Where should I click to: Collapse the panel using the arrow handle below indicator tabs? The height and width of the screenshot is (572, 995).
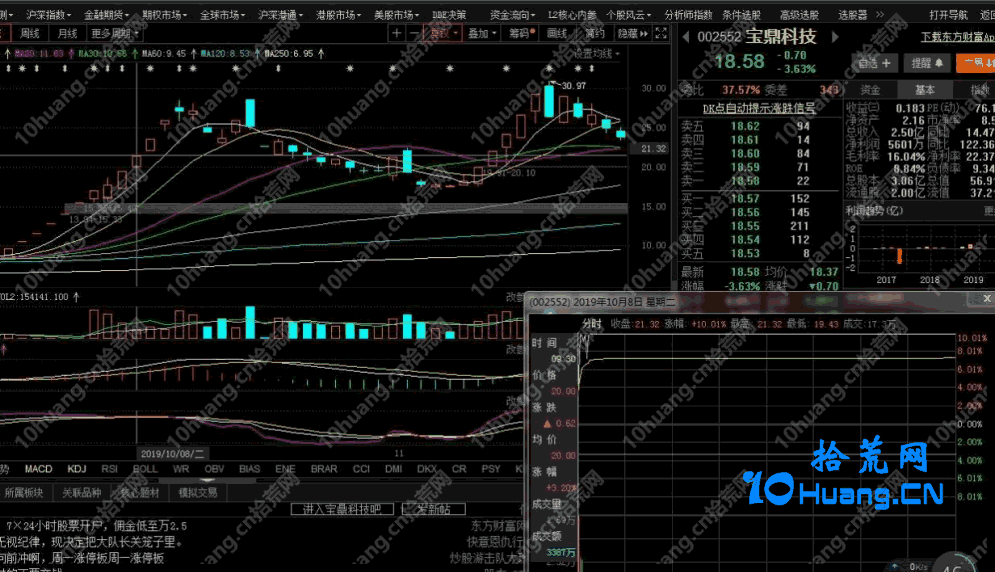click(x=208, y=481)
